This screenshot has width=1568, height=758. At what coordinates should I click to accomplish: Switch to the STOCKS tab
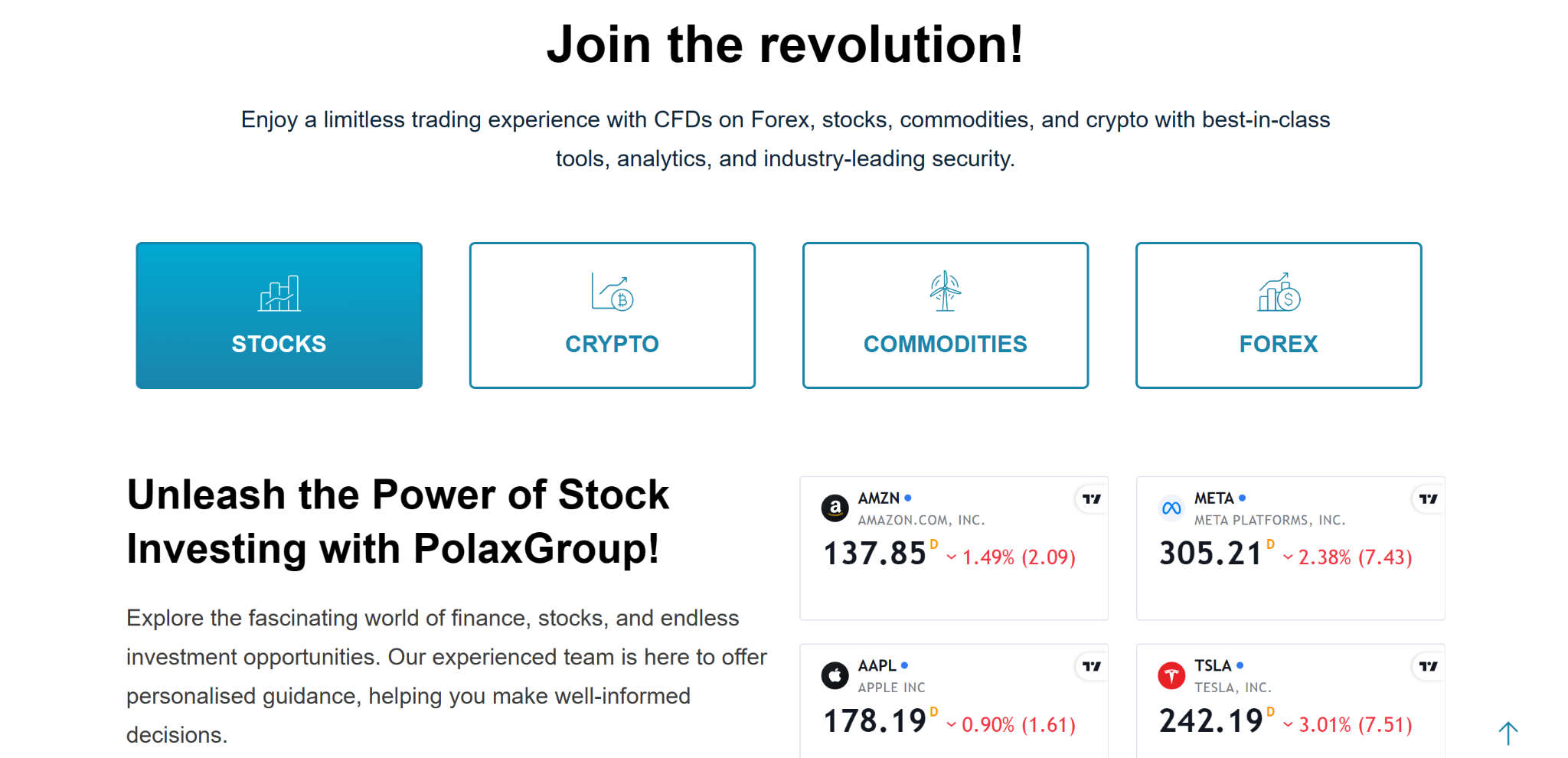pyautogui.click(x=279, y=315)
